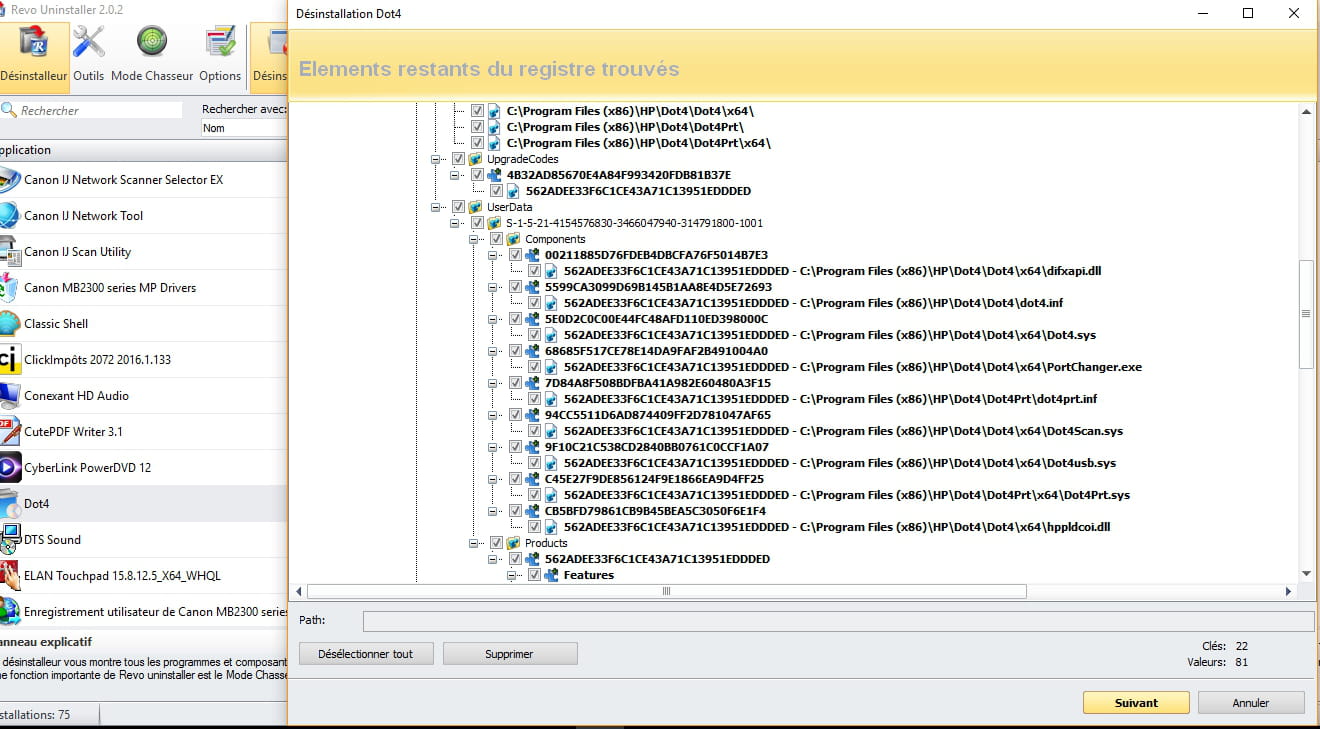Collapse the Features tree node
The height and width of the screenshot is (729, 1320).
click(512, 575)
